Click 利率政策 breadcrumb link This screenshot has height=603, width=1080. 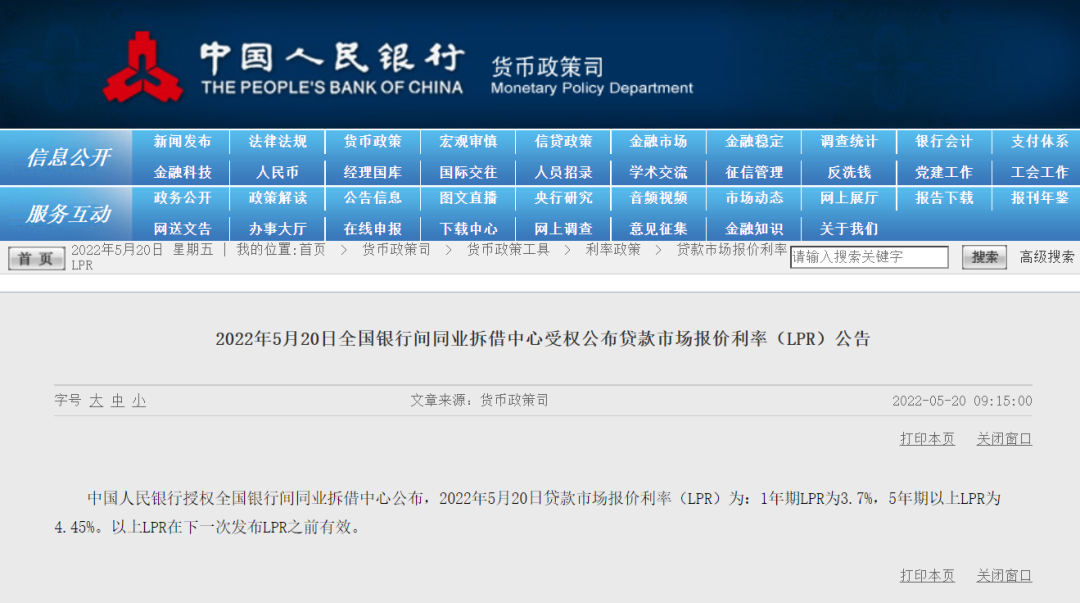(x=613, y=250)
